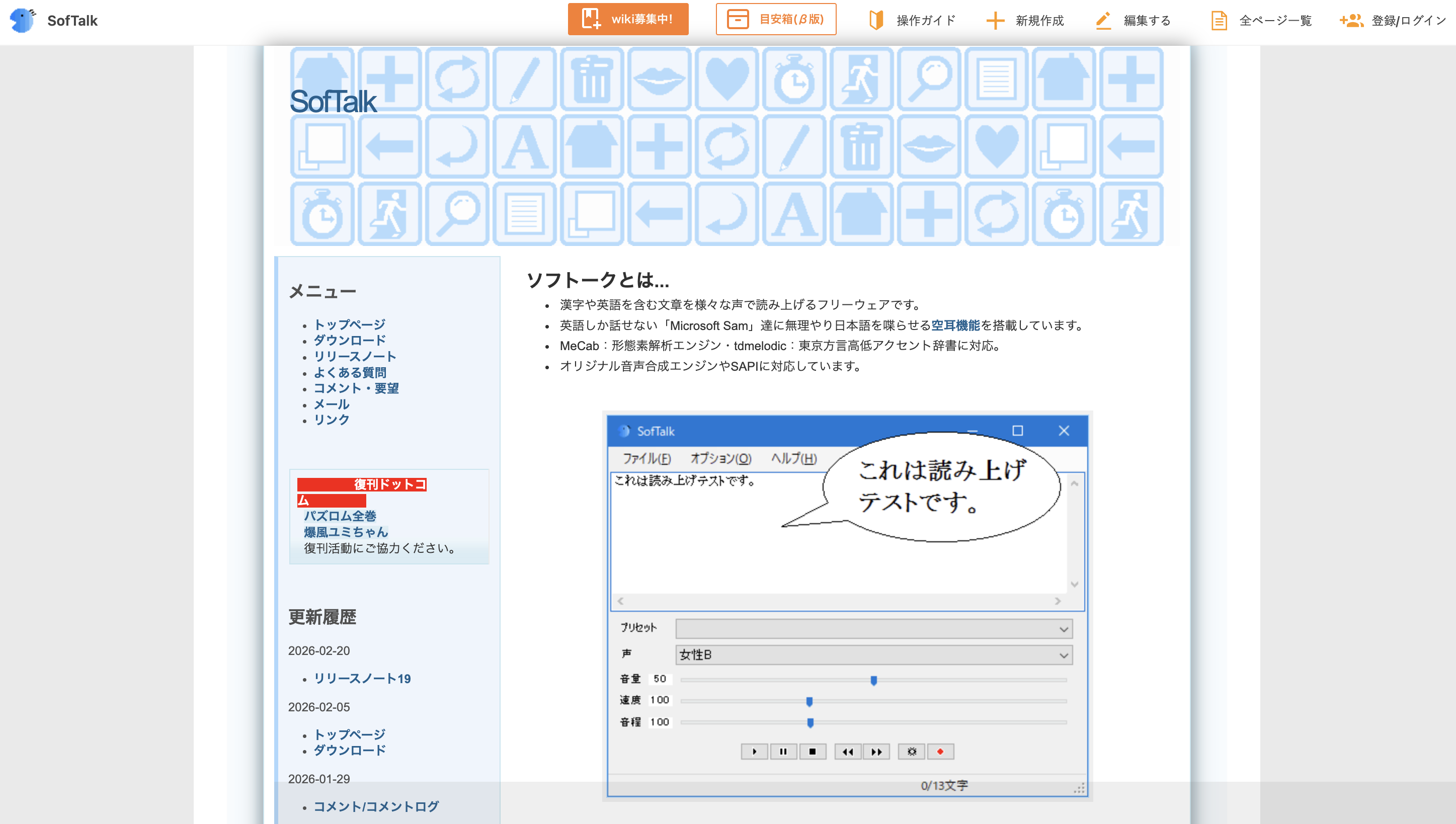Click the 速度 slider handle
The height and width of the screenshot is (824, 1456).
tap(809, 702)
